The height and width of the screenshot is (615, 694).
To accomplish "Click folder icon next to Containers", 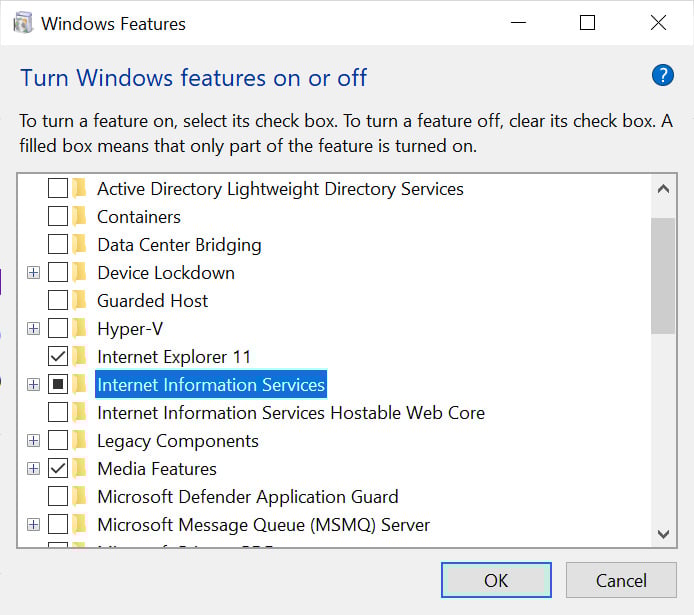I will pyautogui.click(x=80, y=217).
